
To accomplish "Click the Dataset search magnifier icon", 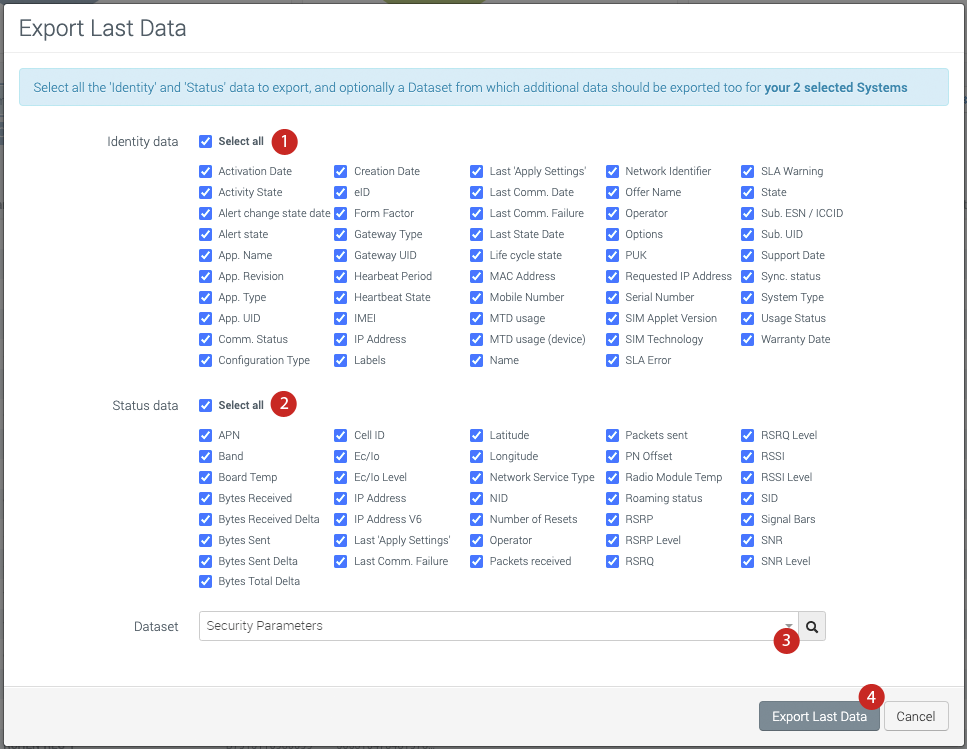I will (812, 626).
